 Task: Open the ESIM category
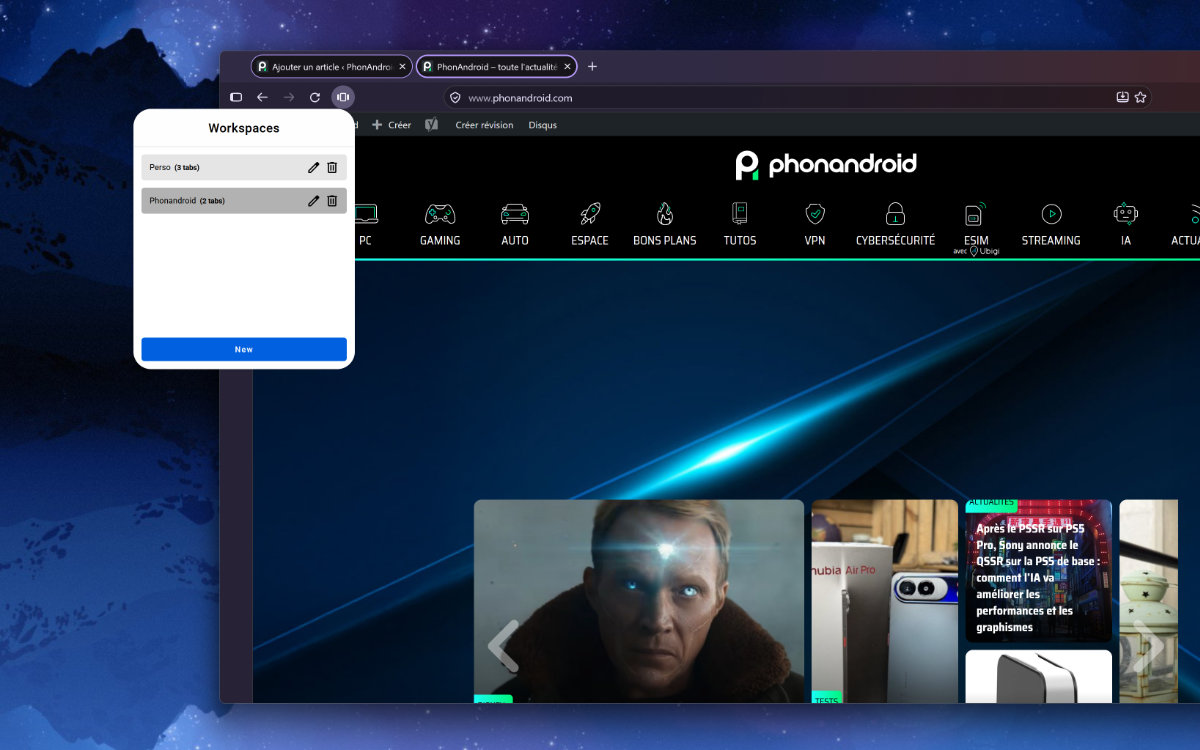[x=976, y=229]
